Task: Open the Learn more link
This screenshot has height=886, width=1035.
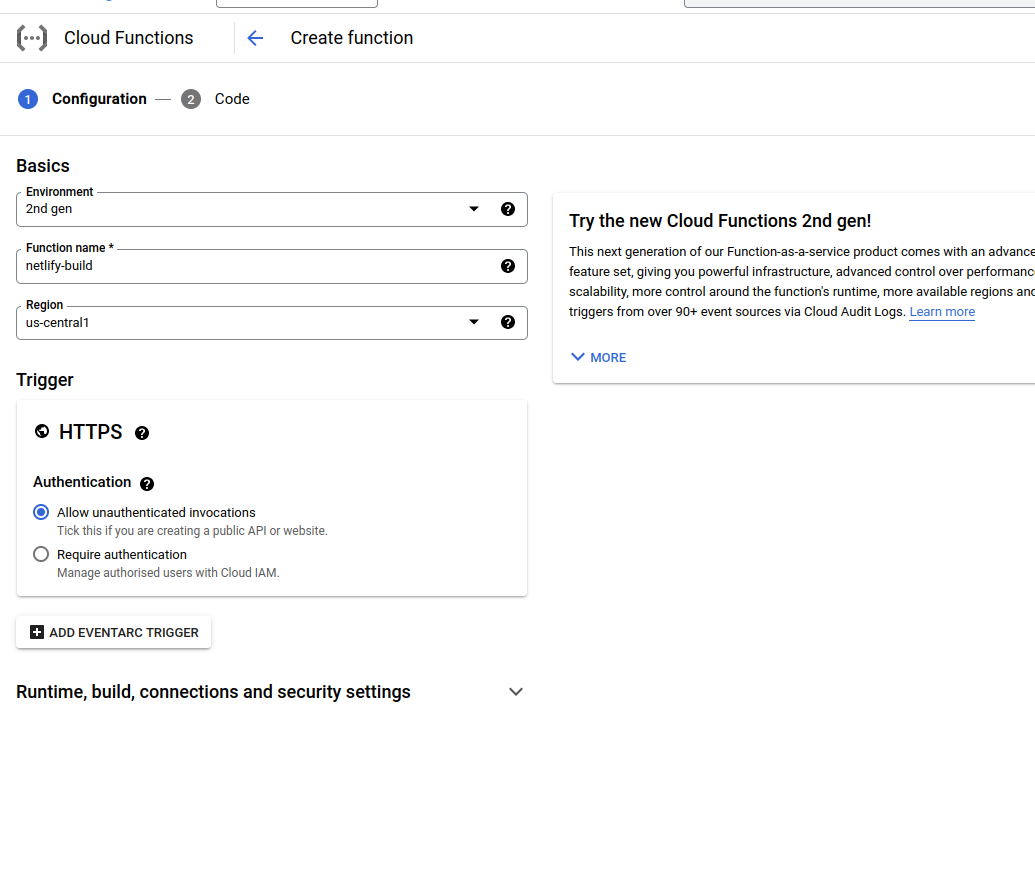Action: (x=942, y=312)
